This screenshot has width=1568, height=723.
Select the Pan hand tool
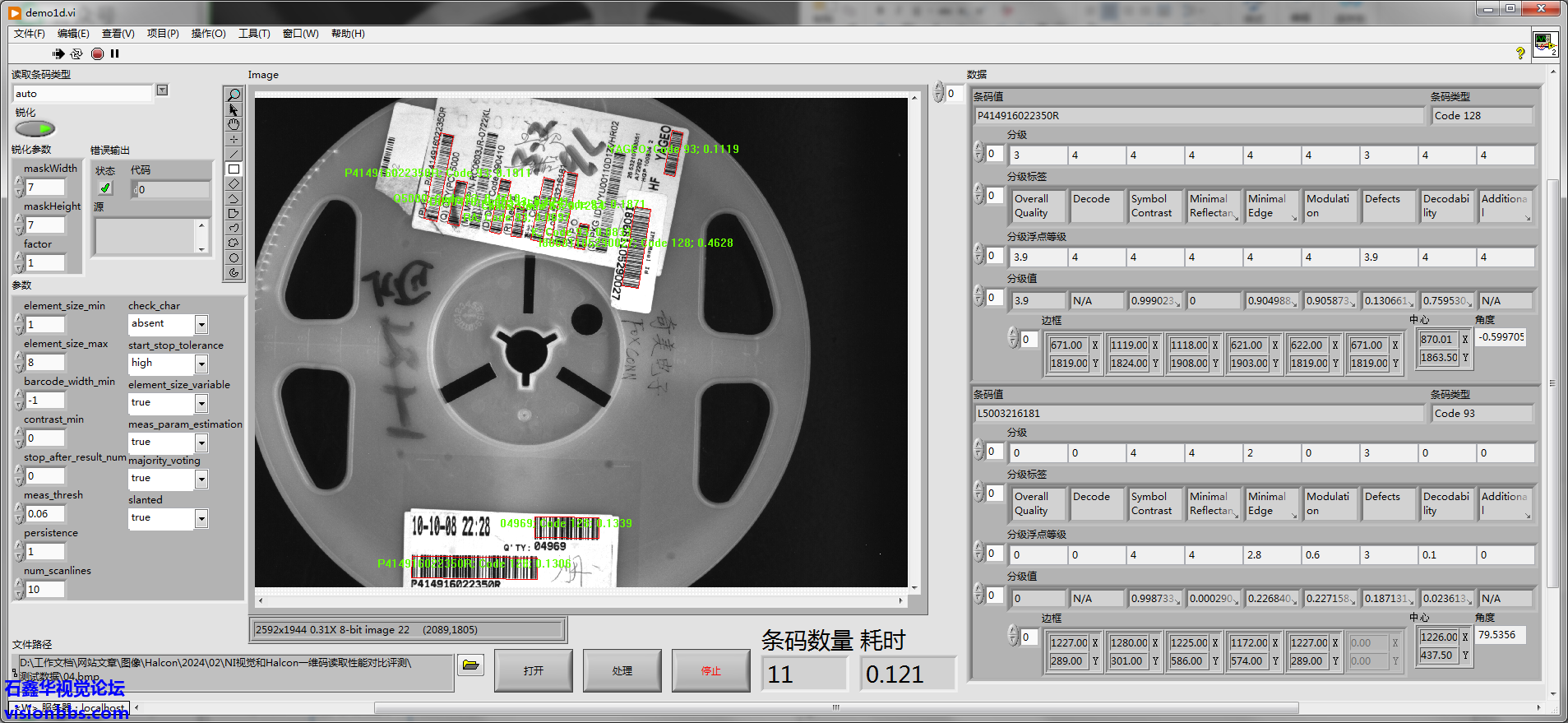pyautogui.click(x=234, y=125)
